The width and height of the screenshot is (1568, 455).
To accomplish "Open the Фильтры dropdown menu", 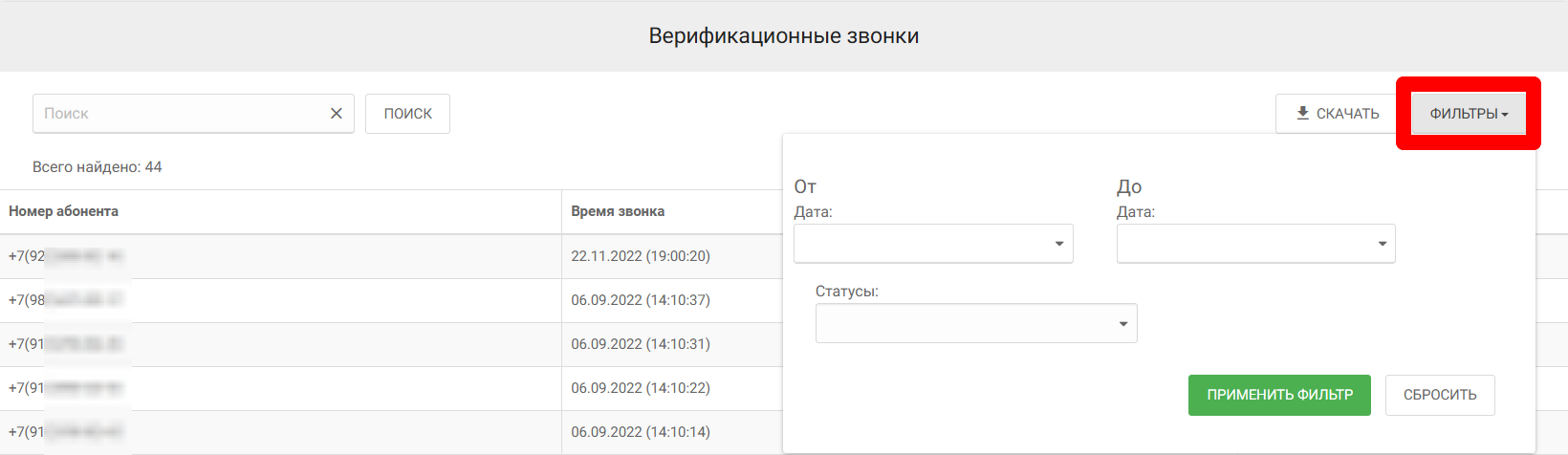I will (1468, 114).
